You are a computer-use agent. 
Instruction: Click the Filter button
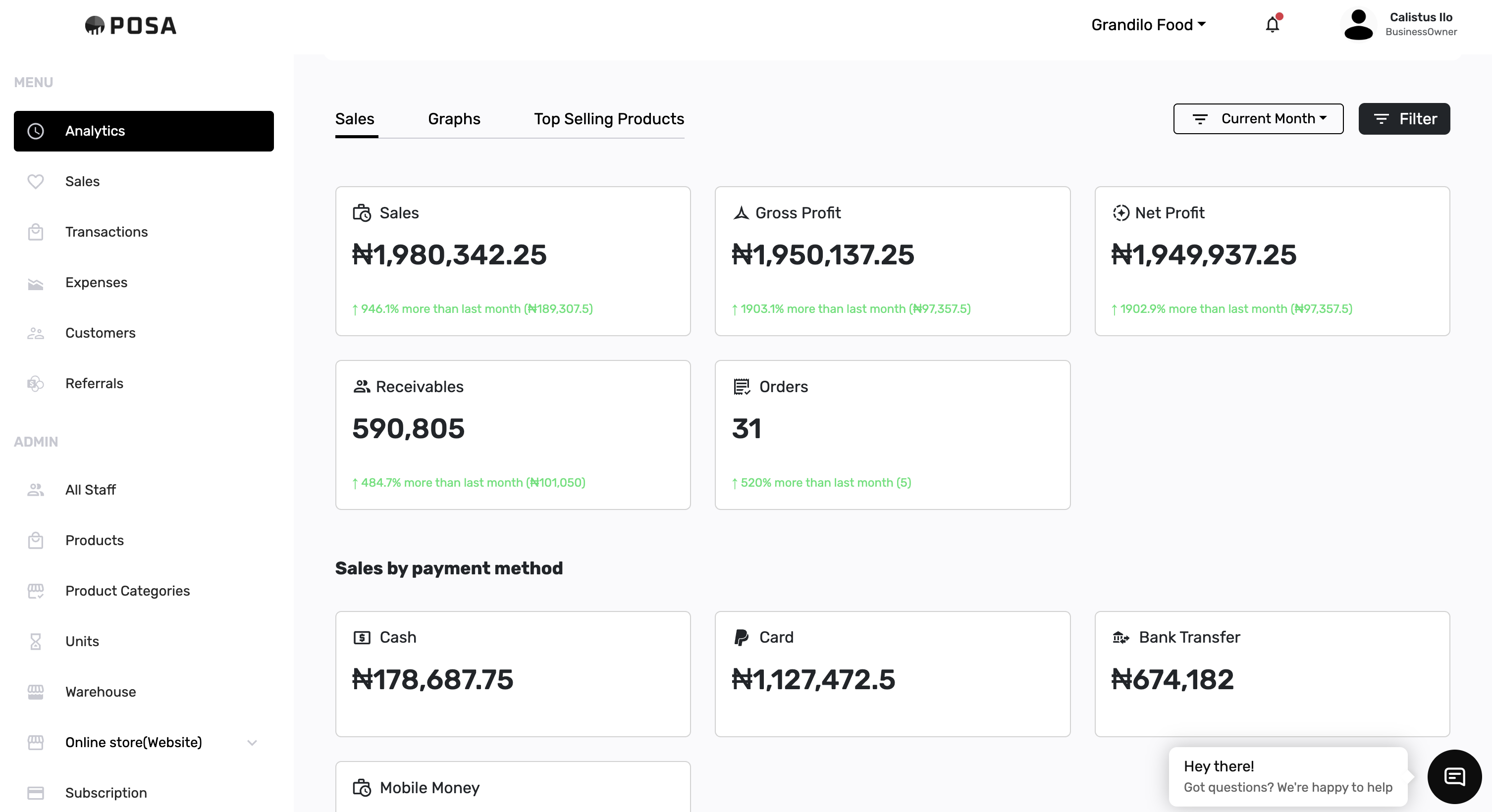[x=1404, y=119]
